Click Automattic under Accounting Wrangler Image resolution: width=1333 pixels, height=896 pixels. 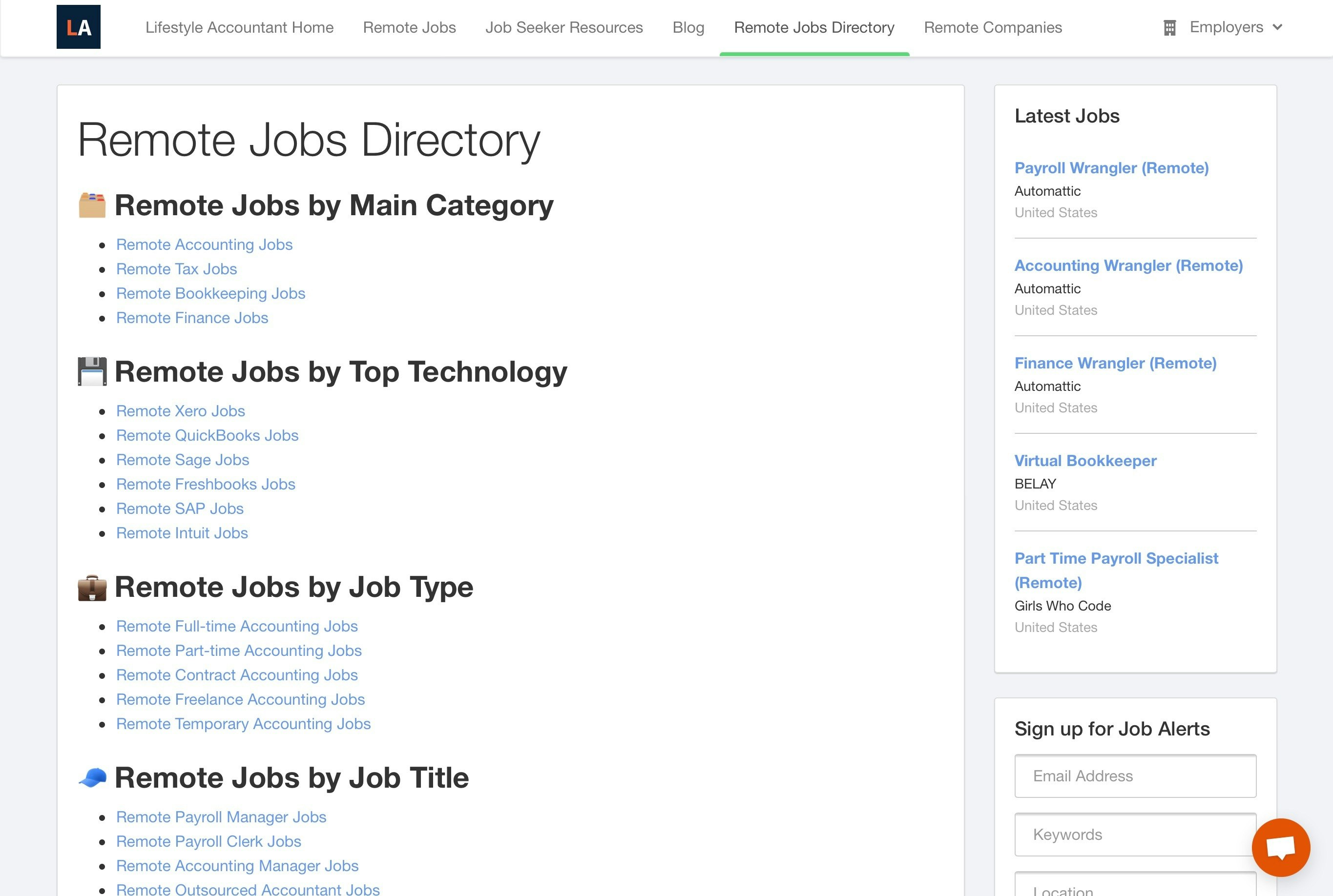(1047, 289)
